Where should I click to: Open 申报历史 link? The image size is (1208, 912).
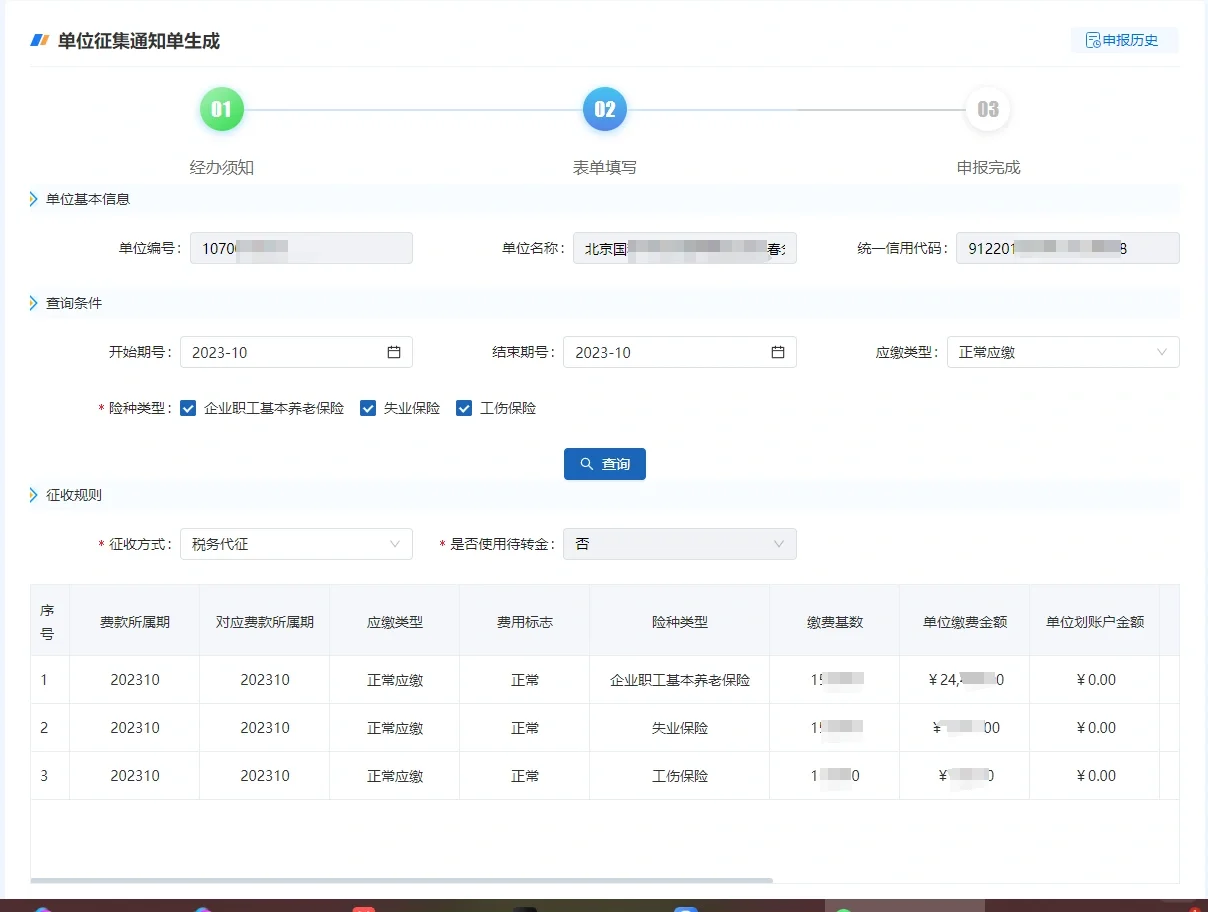[1123, 41]
